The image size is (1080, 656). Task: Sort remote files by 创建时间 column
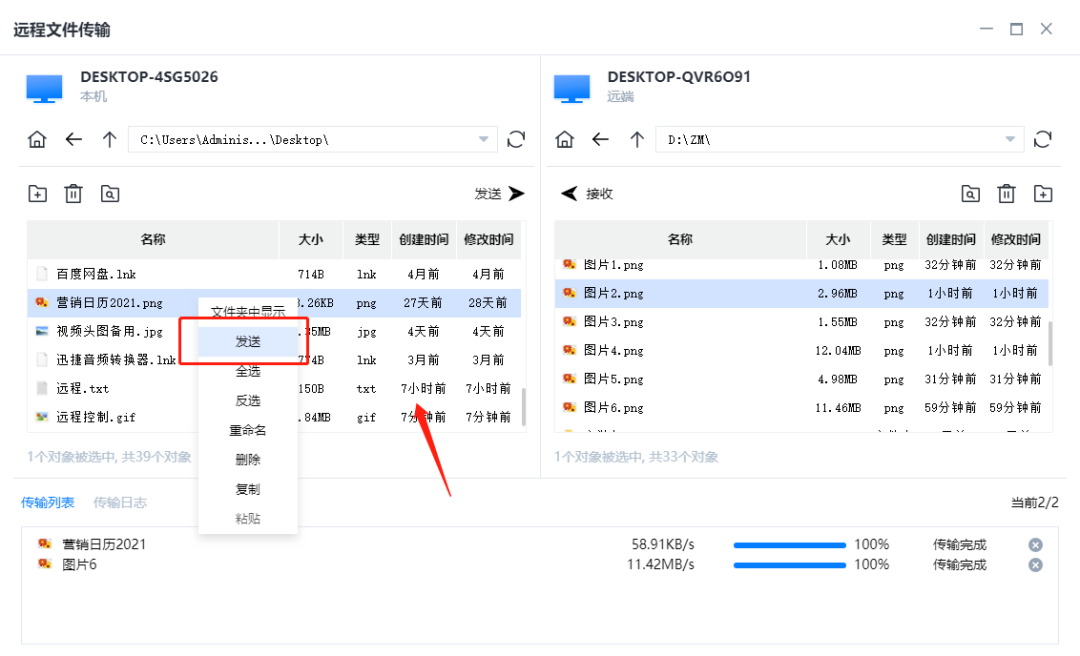[951, 239]
